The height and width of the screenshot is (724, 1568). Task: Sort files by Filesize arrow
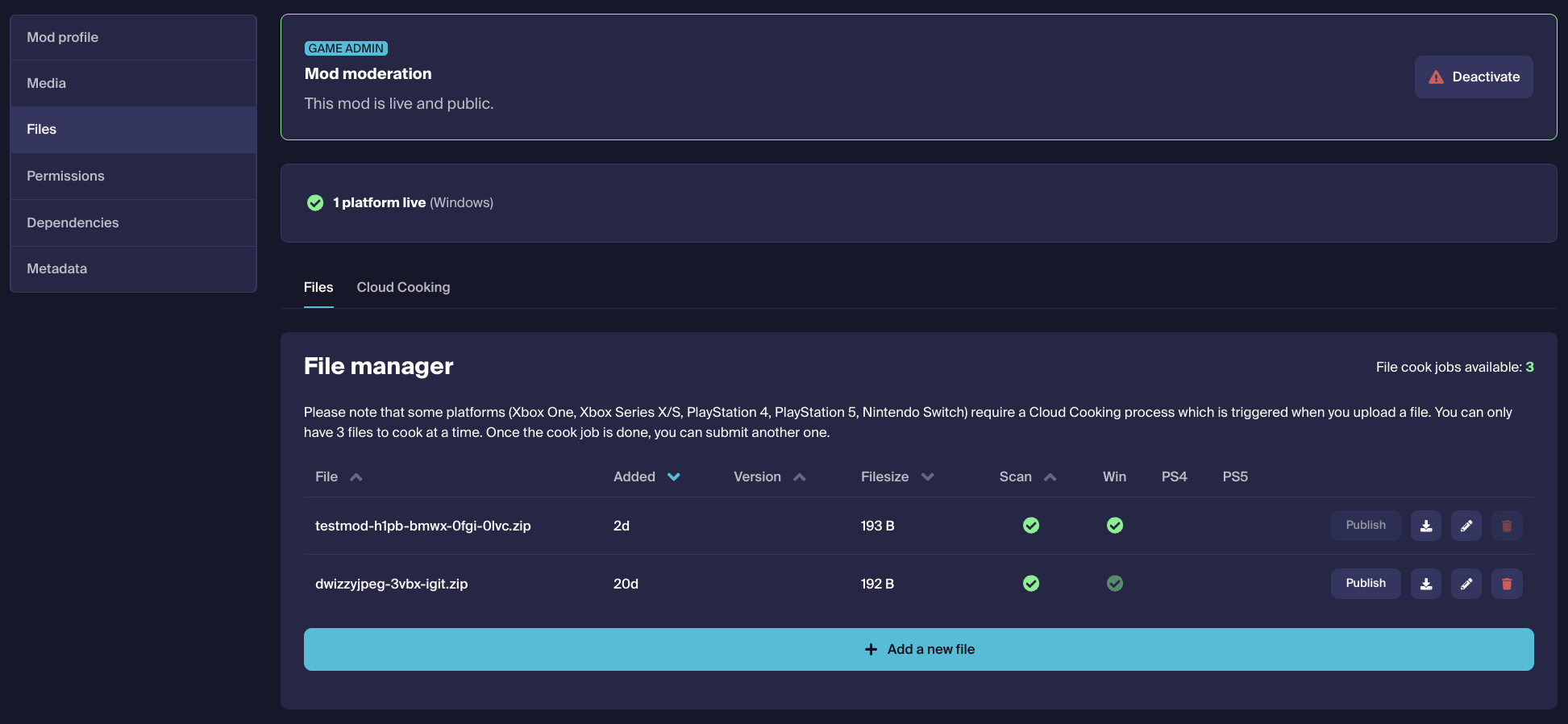(928, 477)
